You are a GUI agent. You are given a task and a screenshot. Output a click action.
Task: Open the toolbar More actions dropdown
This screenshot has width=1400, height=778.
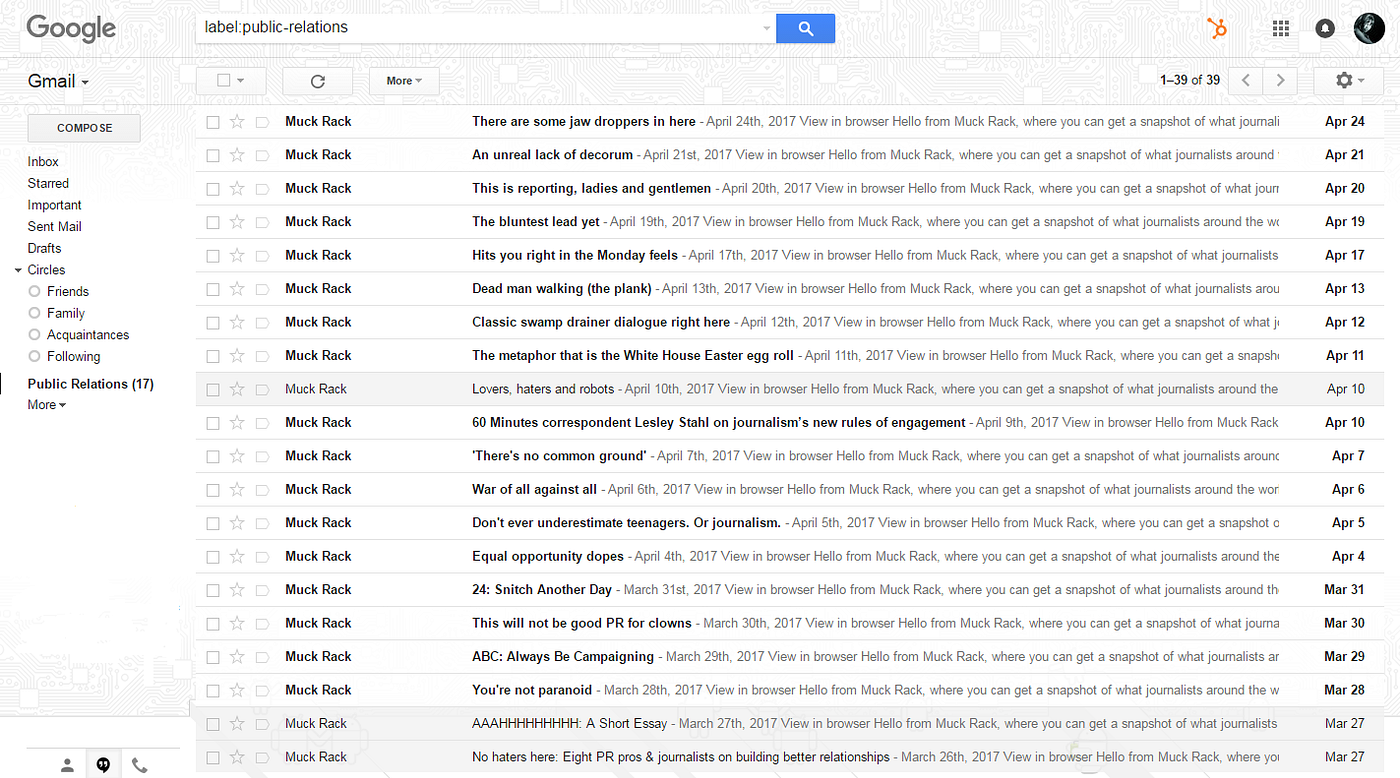[404, 81]
